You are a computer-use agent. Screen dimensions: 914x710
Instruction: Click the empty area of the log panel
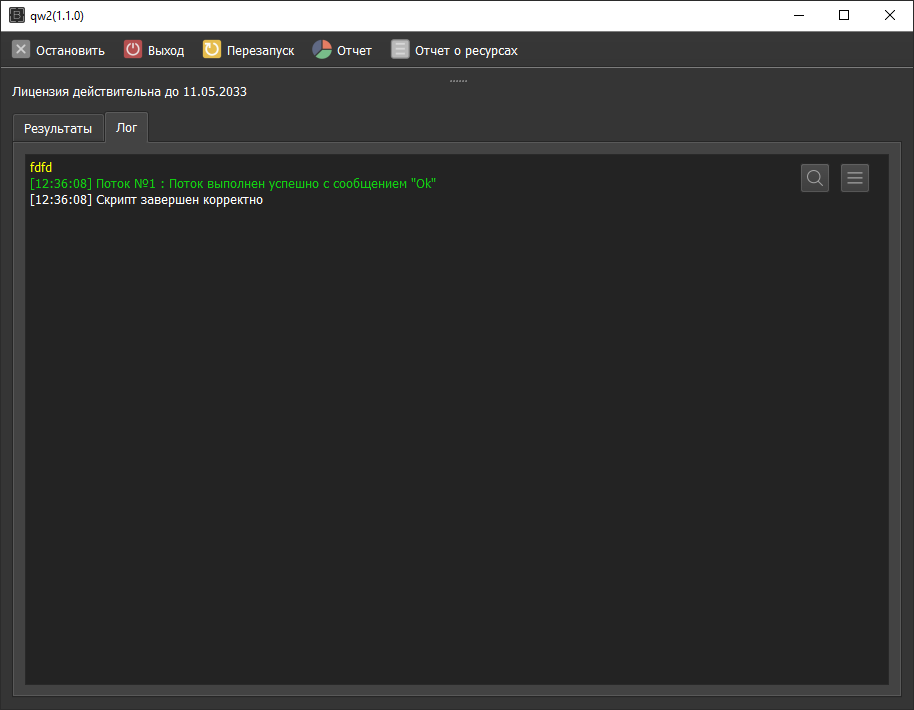[x=456, y=450]
